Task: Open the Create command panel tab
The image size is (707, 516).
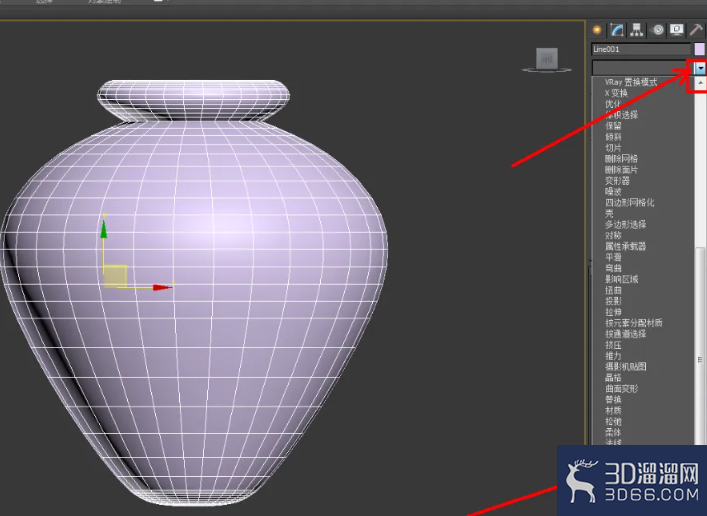Action: click(598, 30)
